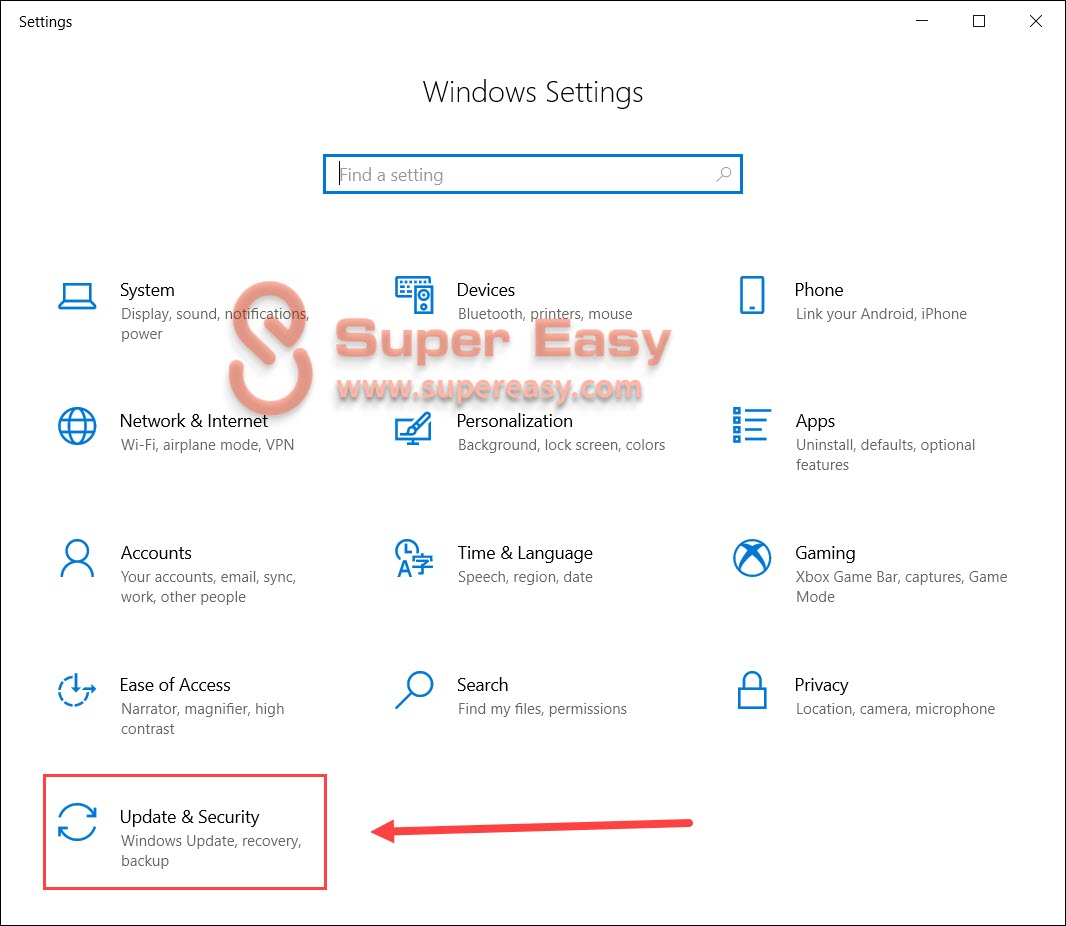Screen dimensions: 1066x926
Task: Click the Network & Internet globe icon
Action: pos(77,426)
